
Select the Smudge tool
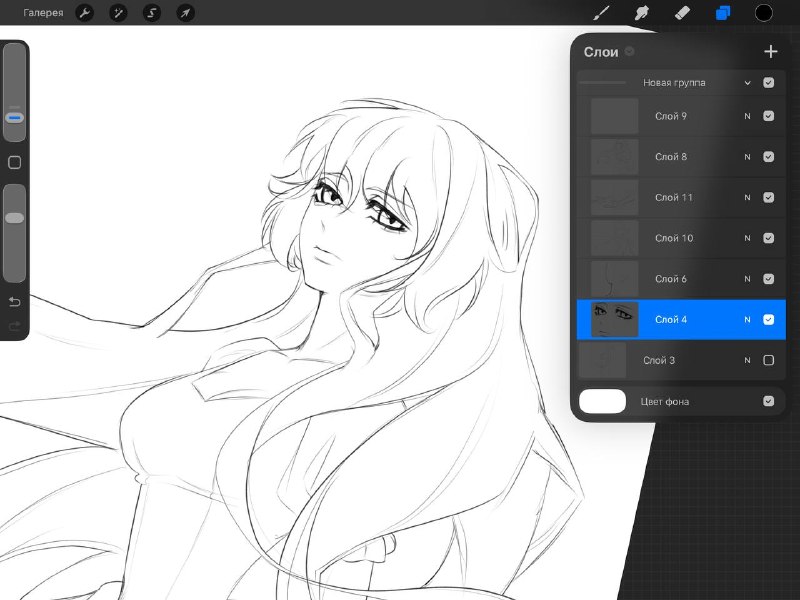pos(641,13)
